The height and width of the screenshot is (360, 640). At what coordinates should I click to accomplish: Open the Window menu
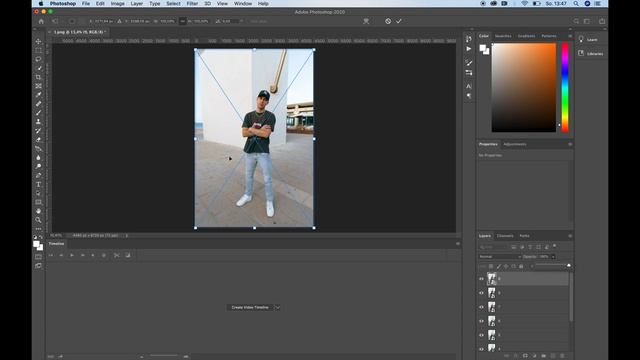243,4
